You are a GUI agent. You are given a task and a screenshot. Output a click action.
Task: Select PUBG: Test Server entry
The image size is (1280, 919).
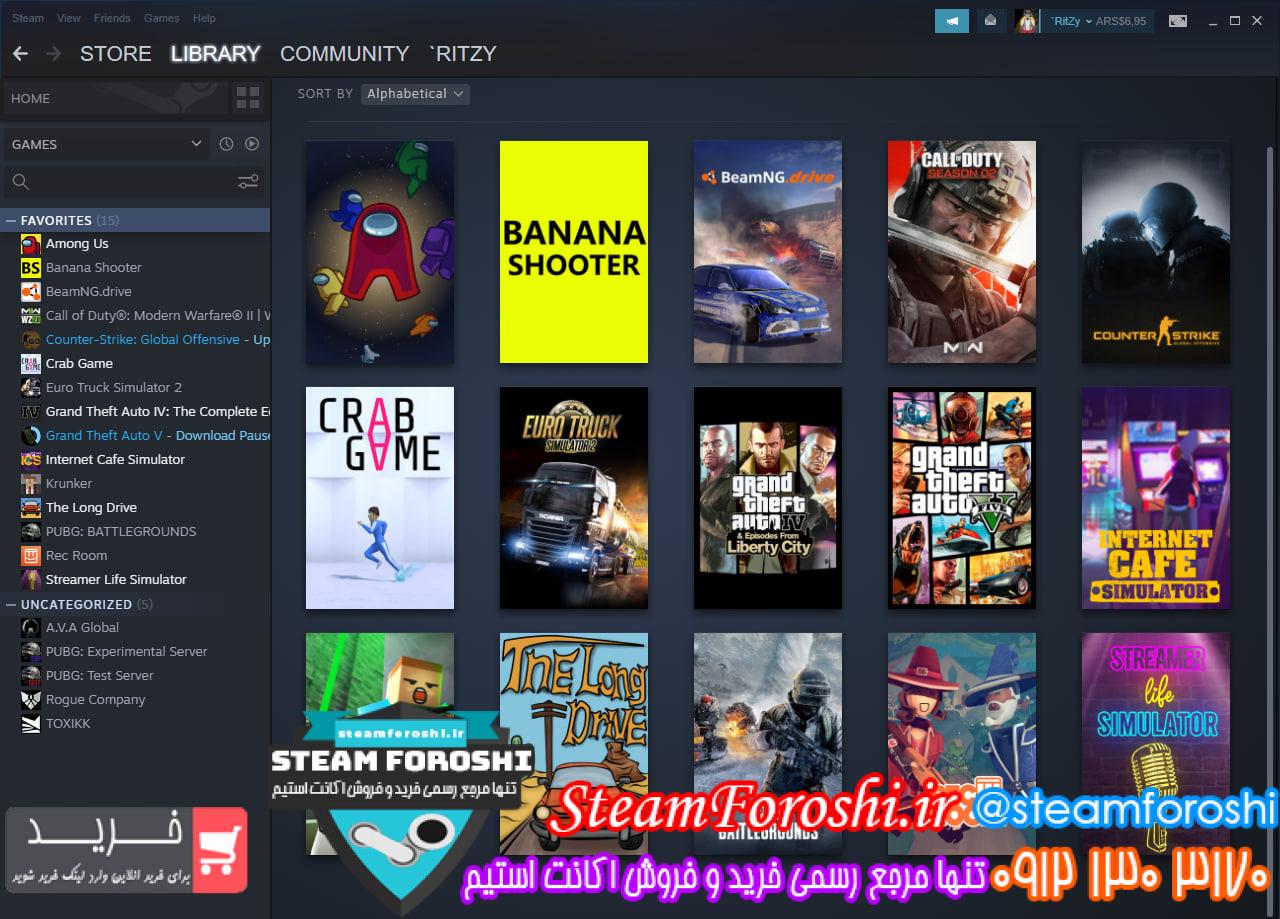[135, 676]
